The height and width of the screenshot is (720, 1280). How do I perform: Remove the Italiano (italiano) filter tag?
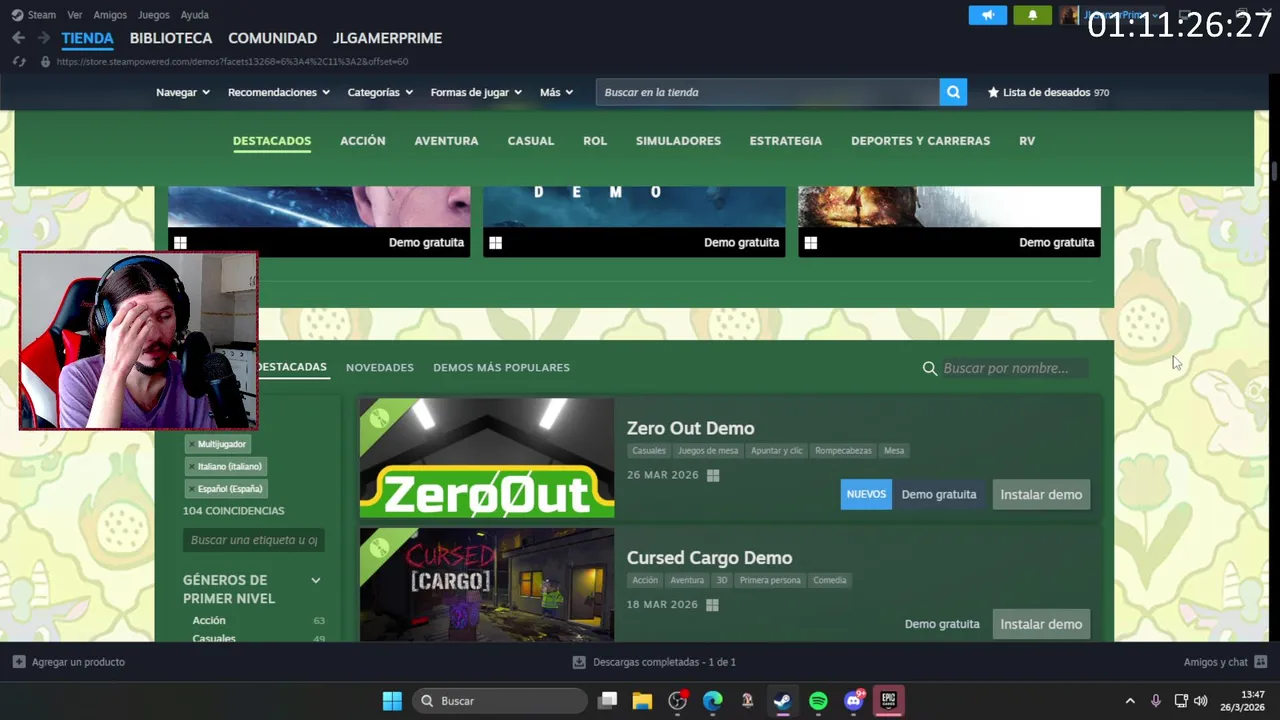tap(191, 467)
